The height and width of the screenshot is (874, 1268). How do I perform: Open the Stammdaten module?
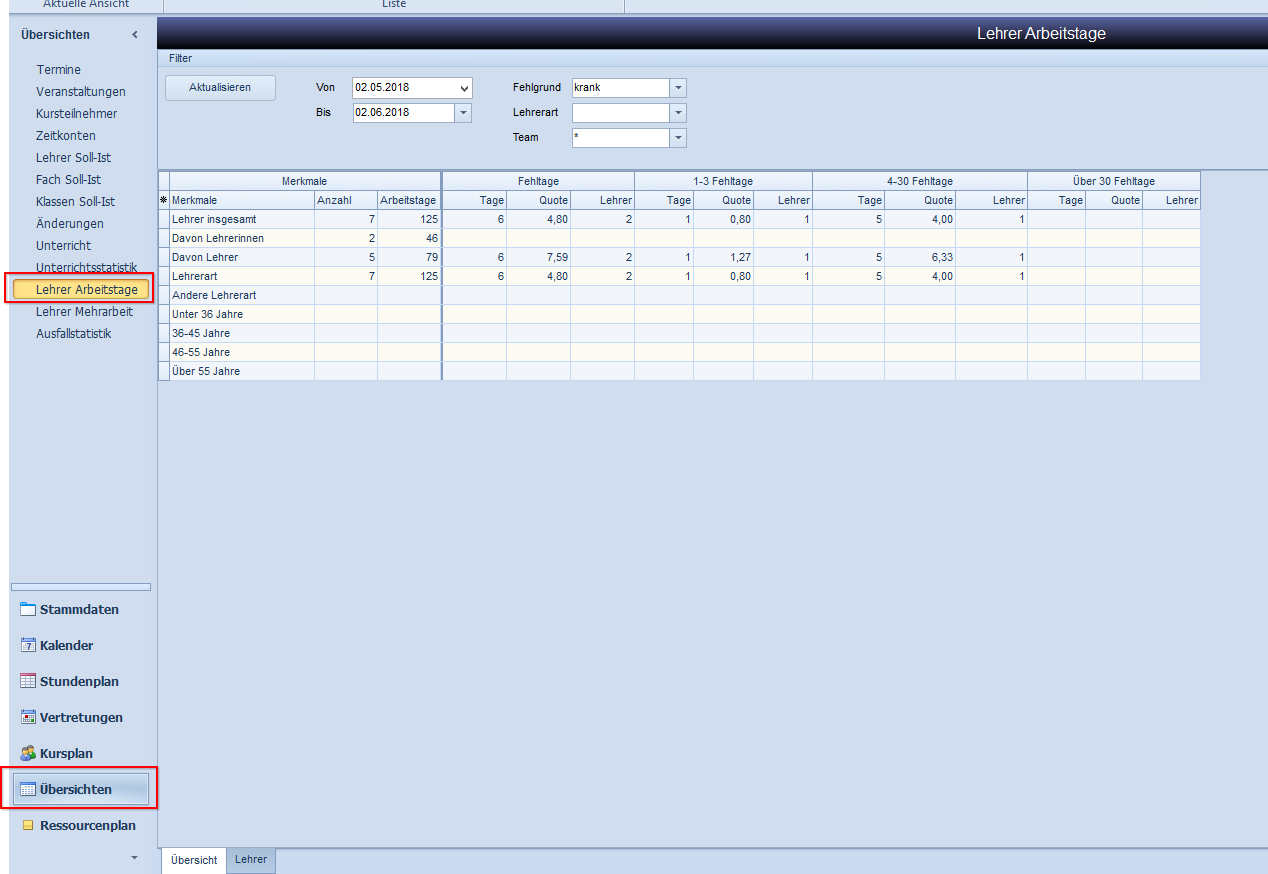80,609
